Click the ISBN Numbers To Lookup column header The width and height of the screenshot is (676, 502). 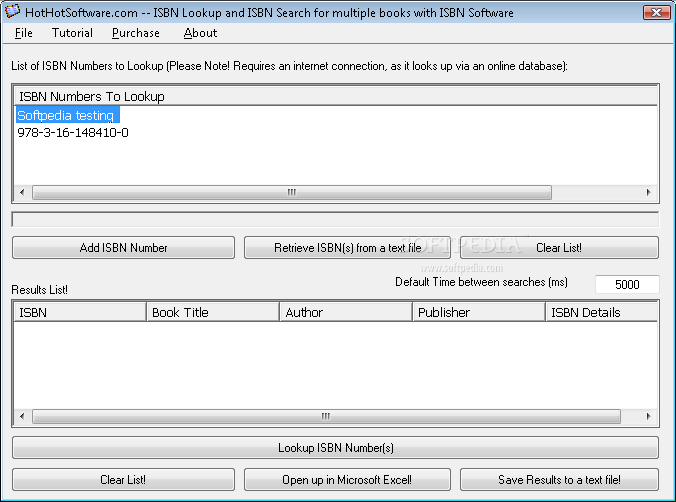point(335,96)
